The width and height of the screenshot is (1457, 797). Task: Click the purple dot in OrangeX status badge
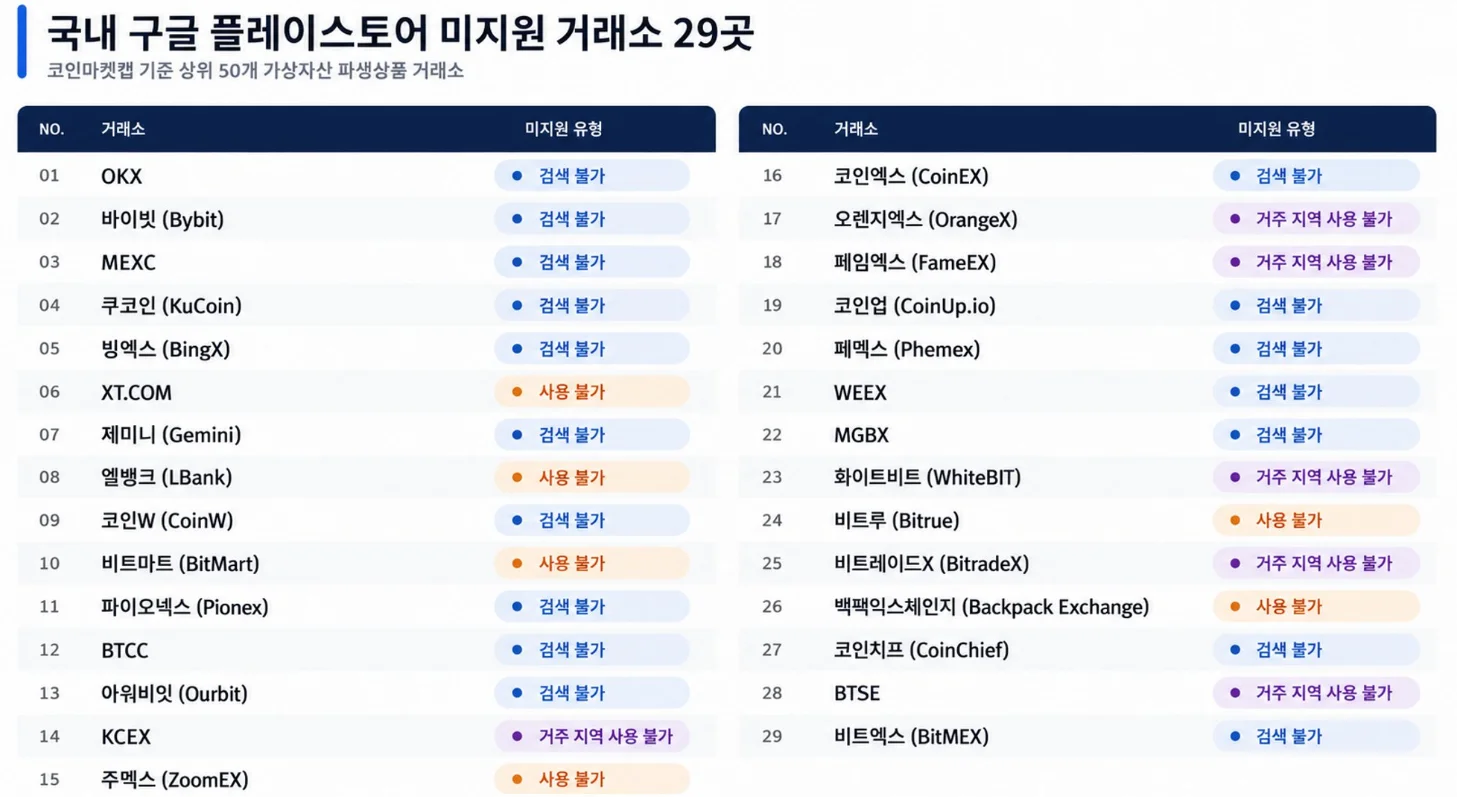(x=1235, y=219)
